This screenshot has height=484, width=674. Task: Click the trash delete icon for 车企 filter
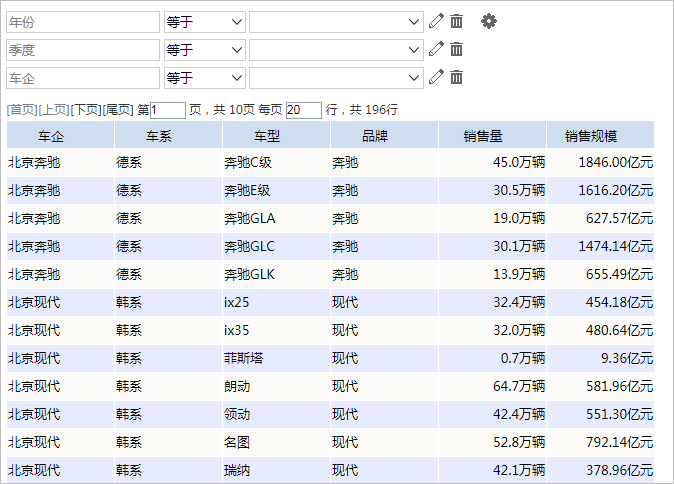pyautogui.click(x=456, y=77)
